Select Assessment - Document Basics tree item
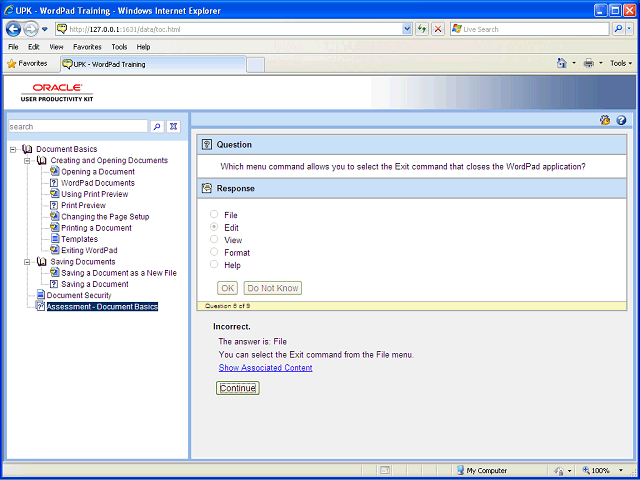This screenshot has height=480, width=640. [x=102, y=307]
